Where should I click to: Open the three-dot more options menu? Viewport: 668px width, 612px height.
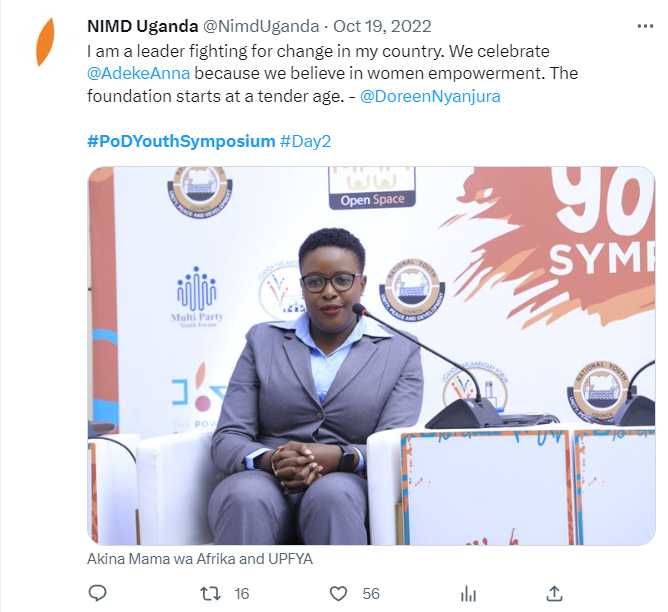(x=645, y=26)
